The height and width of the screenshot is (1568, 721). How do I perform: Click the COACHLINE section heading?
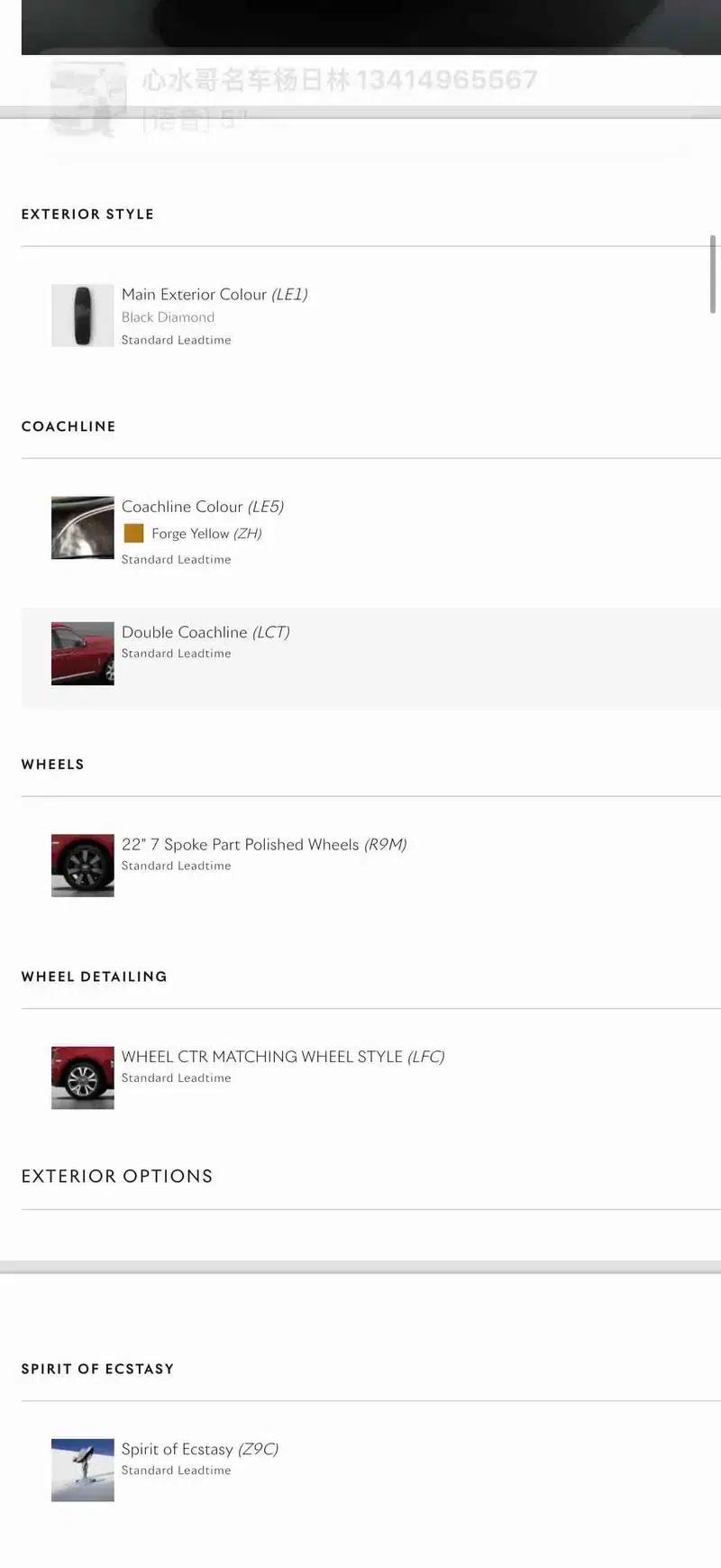pos(68,426)
